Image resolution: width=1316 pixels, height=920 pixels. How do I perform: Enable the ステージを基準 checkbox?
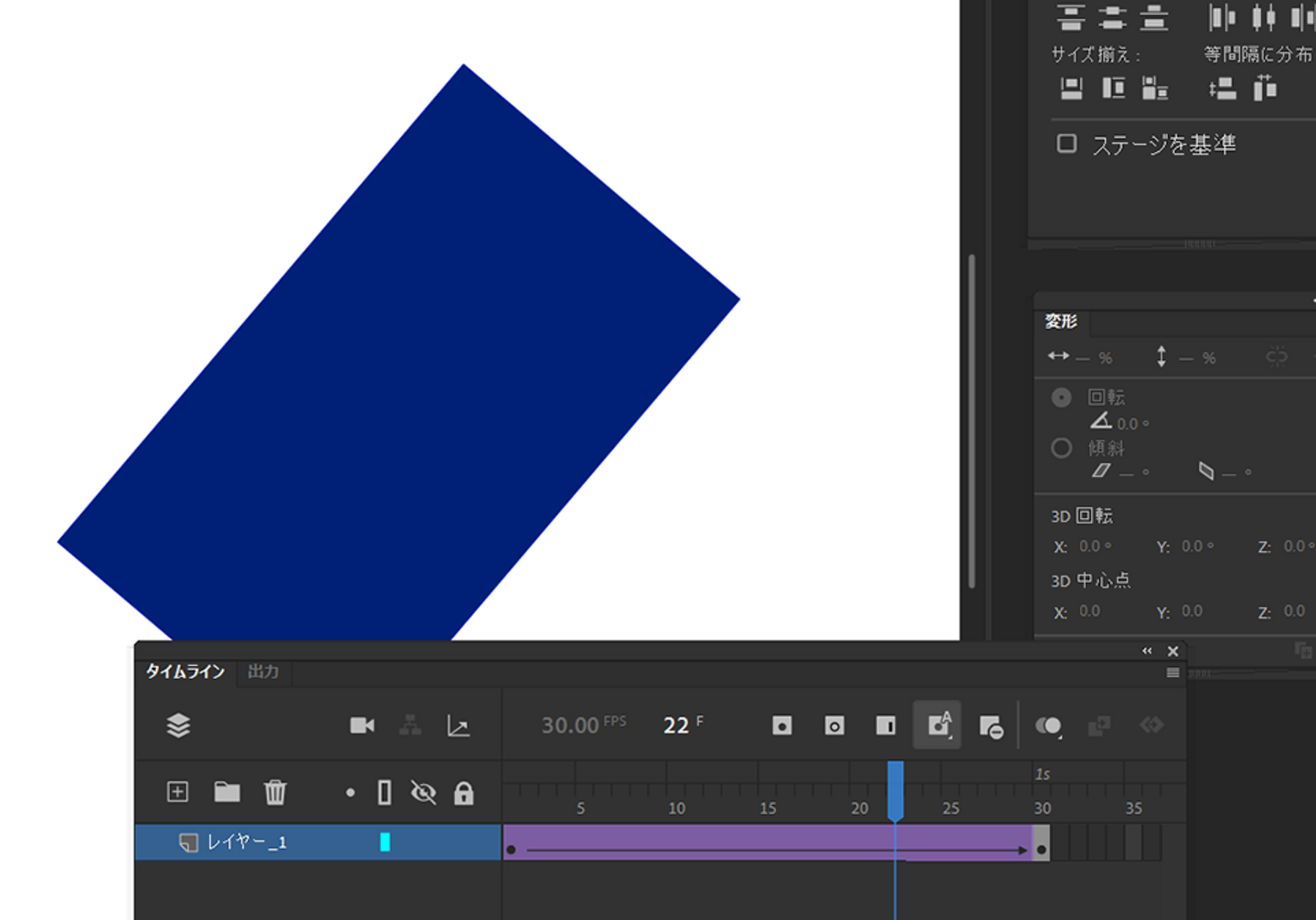(x=1067, y=144)
